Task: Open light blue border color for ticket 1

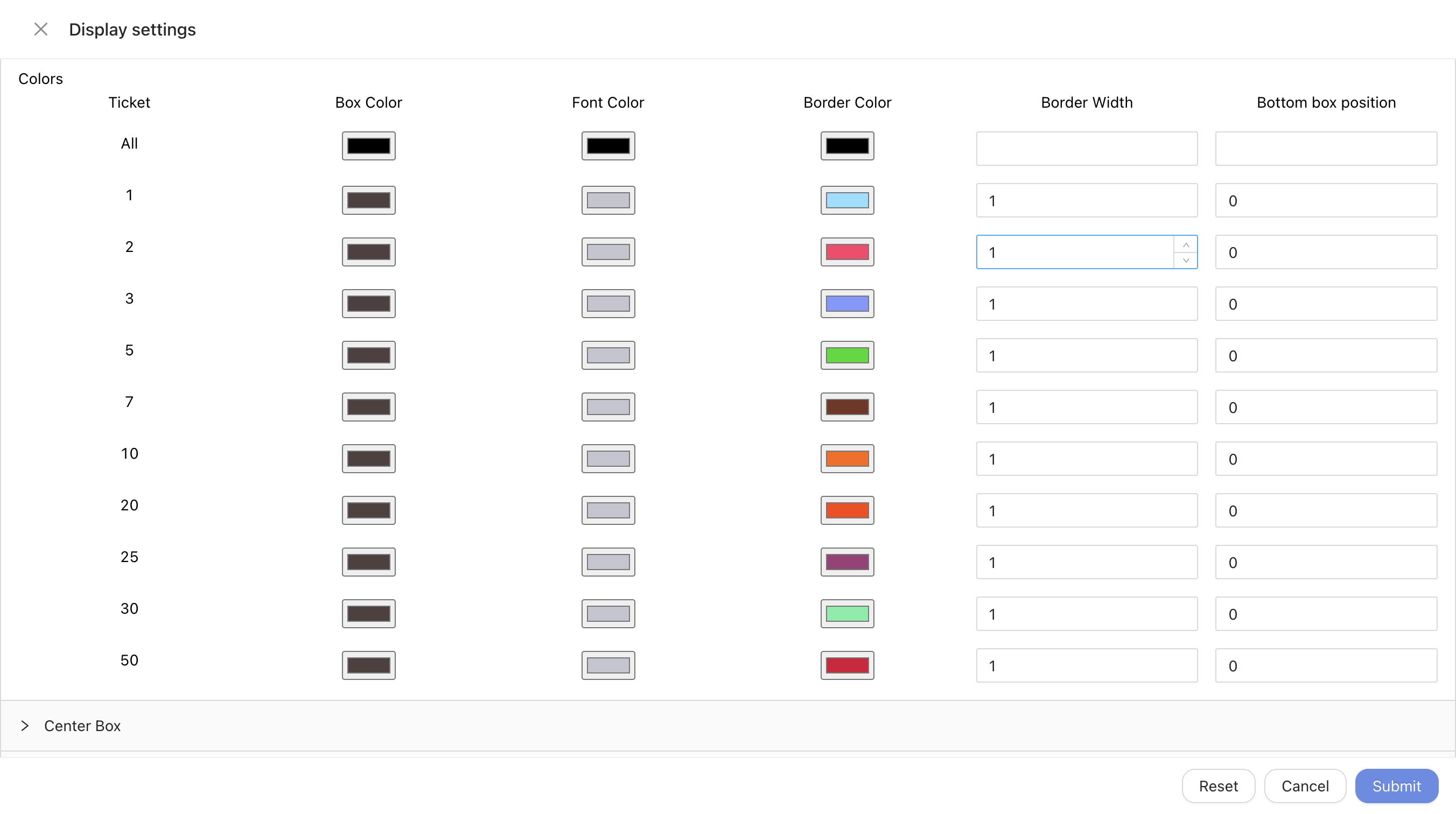Action: (846, 200)
